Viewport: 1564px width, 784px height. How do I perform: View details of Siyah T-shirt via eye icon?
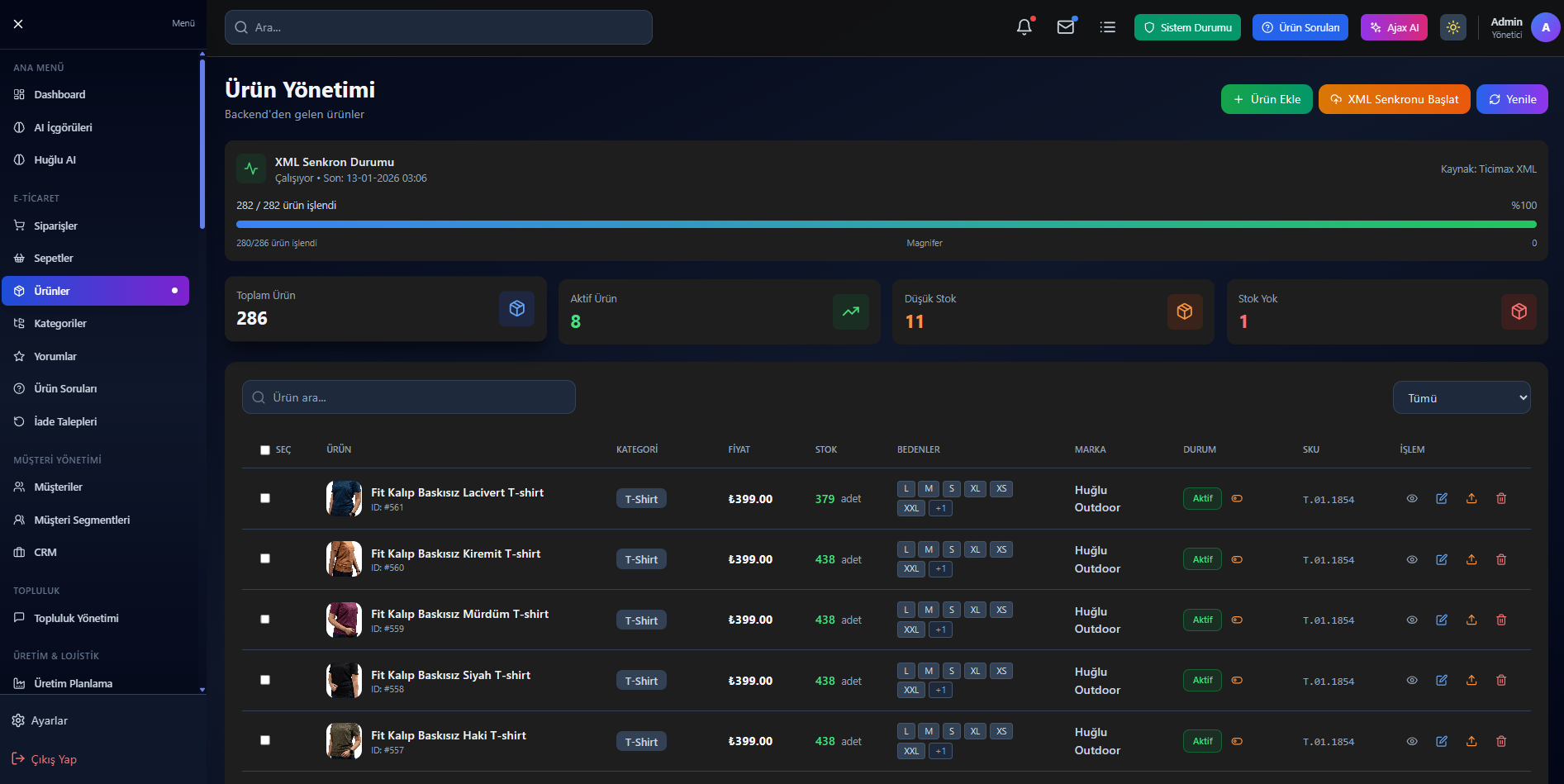[x=1412, y=680]
